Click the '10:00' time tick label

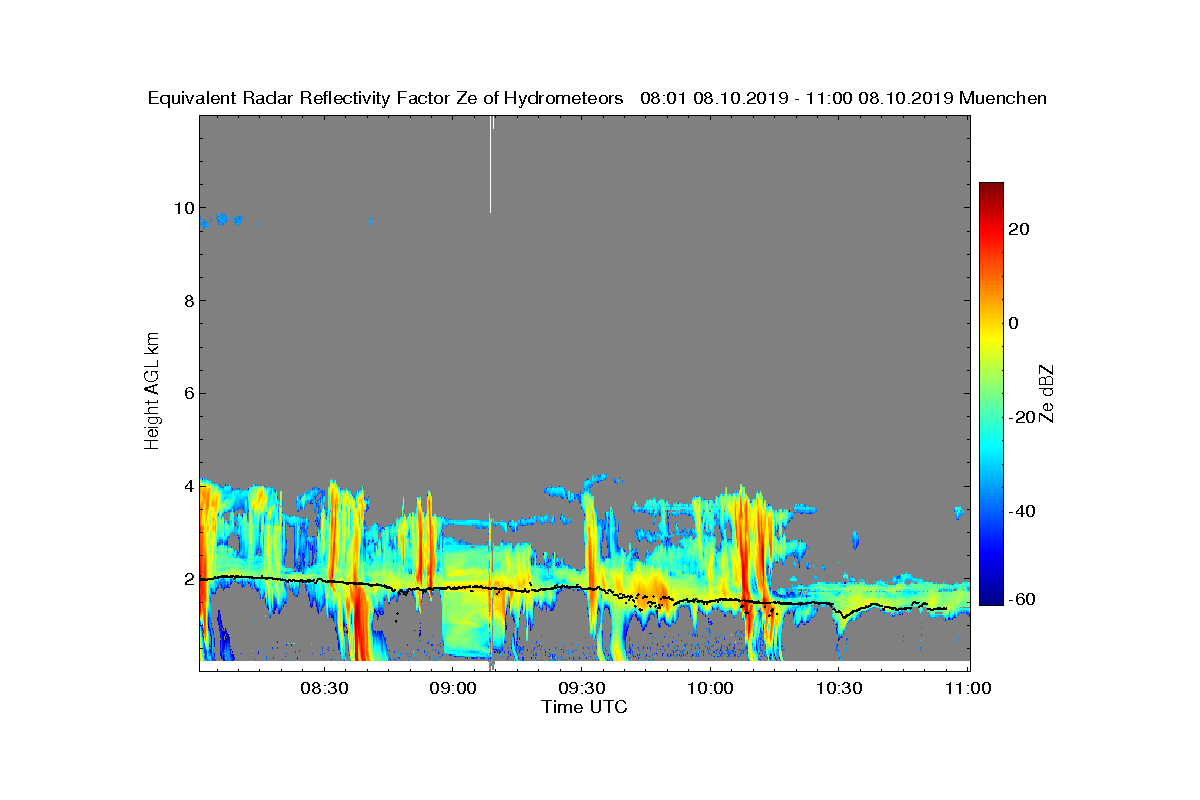tap(710, 689)
